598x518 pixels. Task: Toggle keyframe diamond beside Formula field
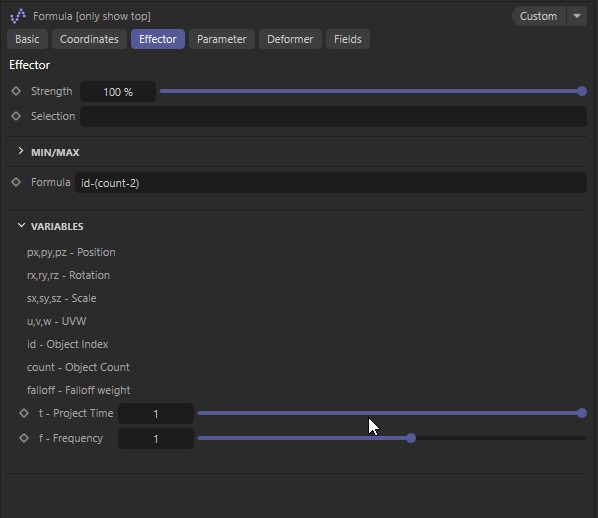16,182
